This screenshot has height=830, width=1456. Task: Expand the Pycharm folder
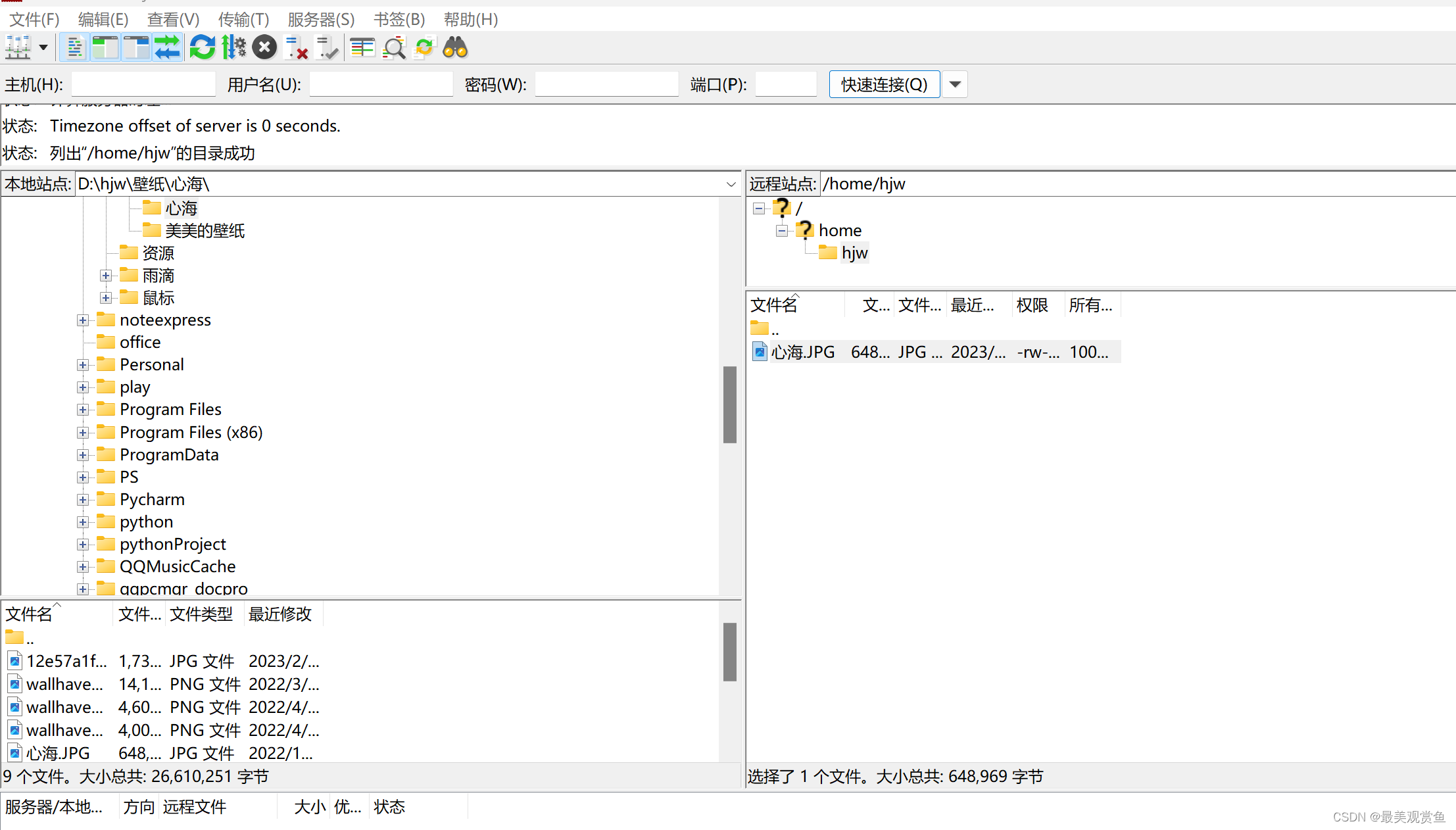point(83,500)
